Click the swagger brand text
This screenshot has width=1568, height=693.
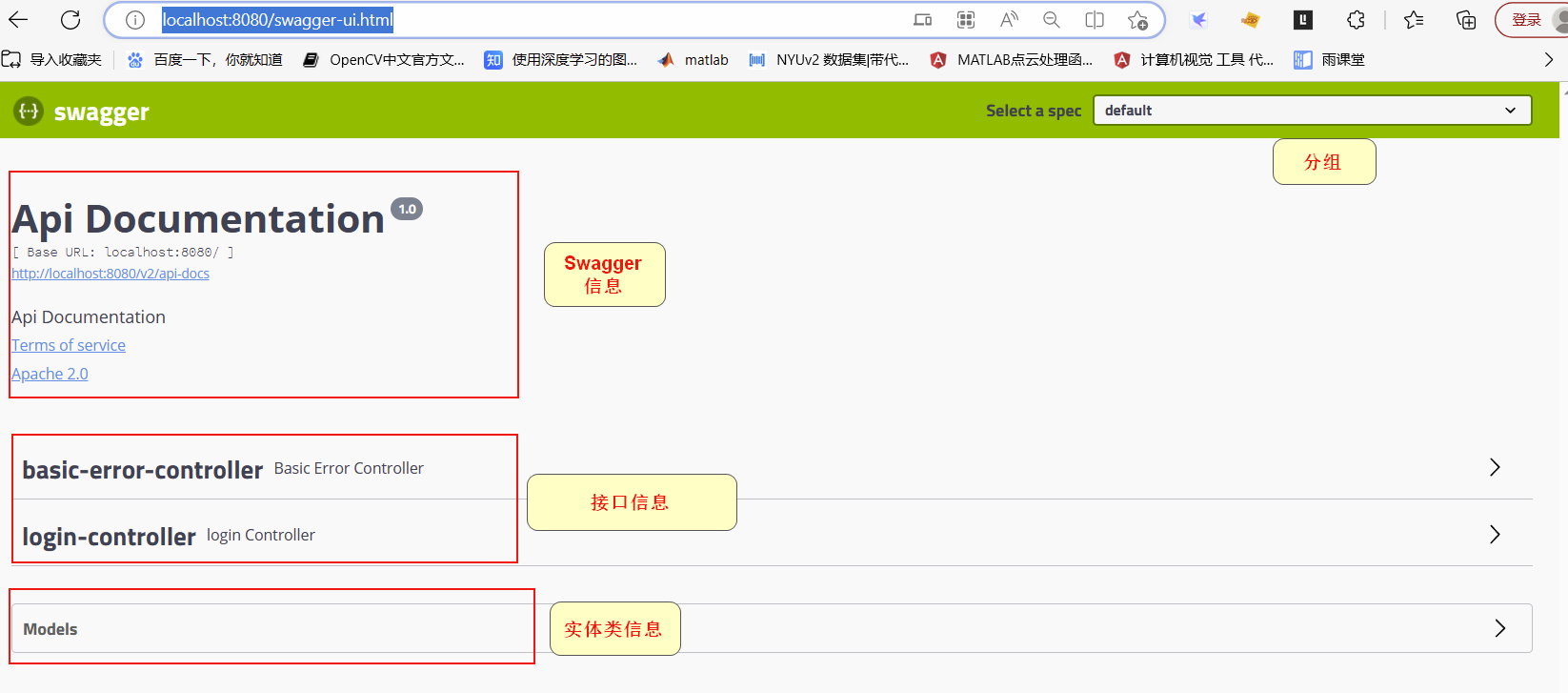[102, 112]
